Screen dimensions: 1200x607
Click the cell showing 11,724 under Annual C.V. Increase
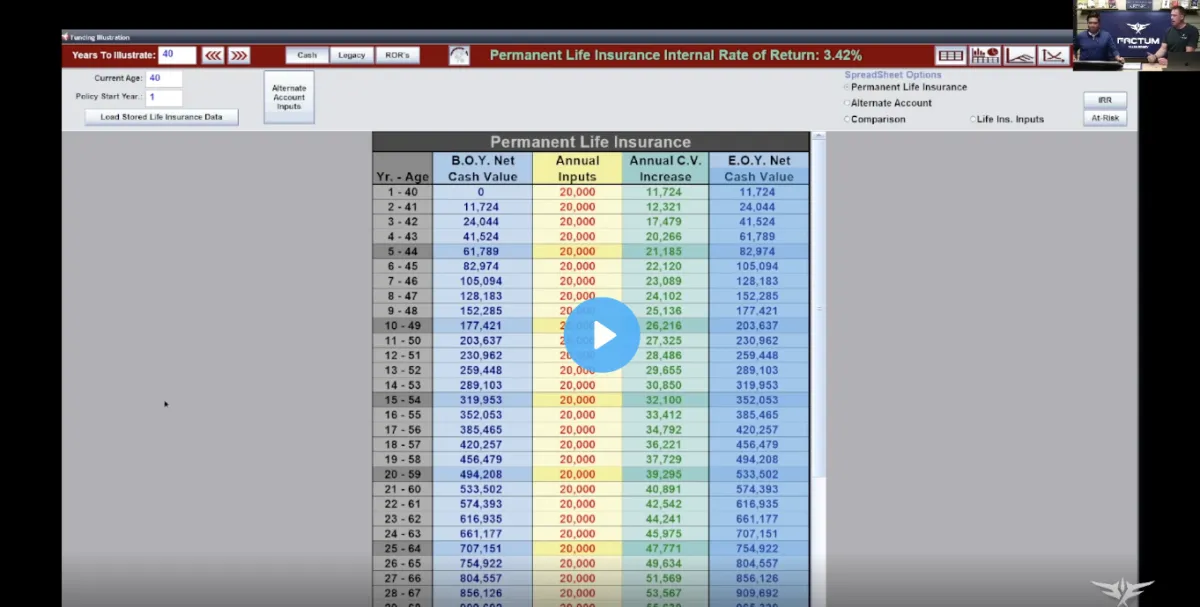[x=664, y=192]
